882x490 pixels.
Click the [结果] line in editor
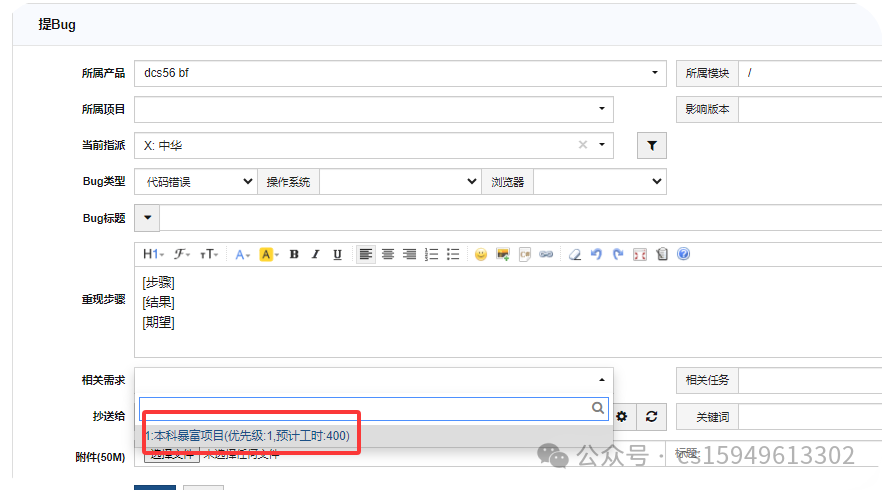pos(159,303)
